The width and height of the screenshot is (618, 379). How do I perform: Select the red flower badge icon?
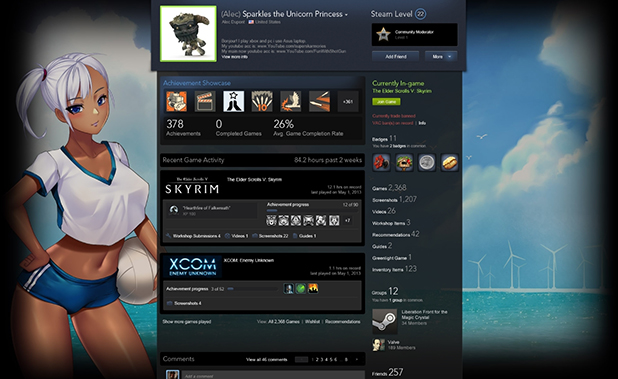click(x=381, y=162)
